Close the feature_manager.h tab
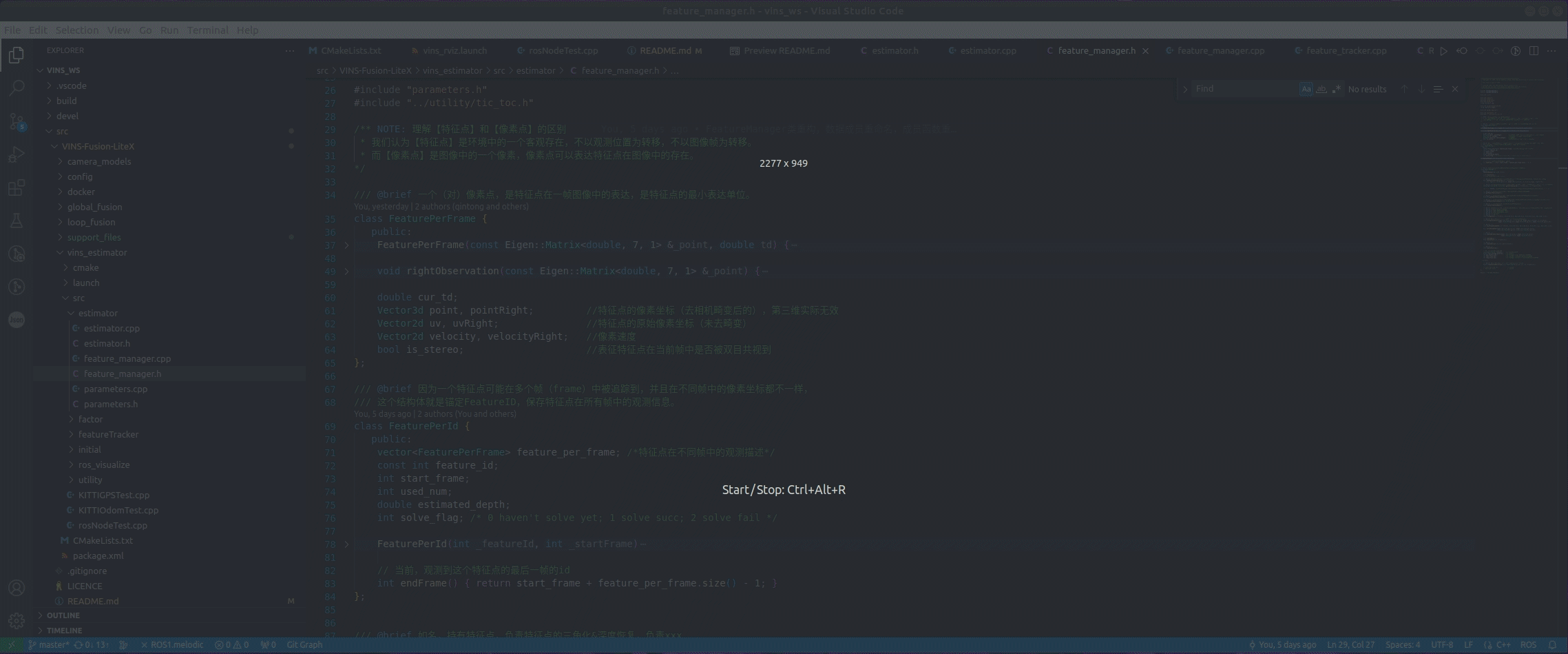 pos(1145,51)
